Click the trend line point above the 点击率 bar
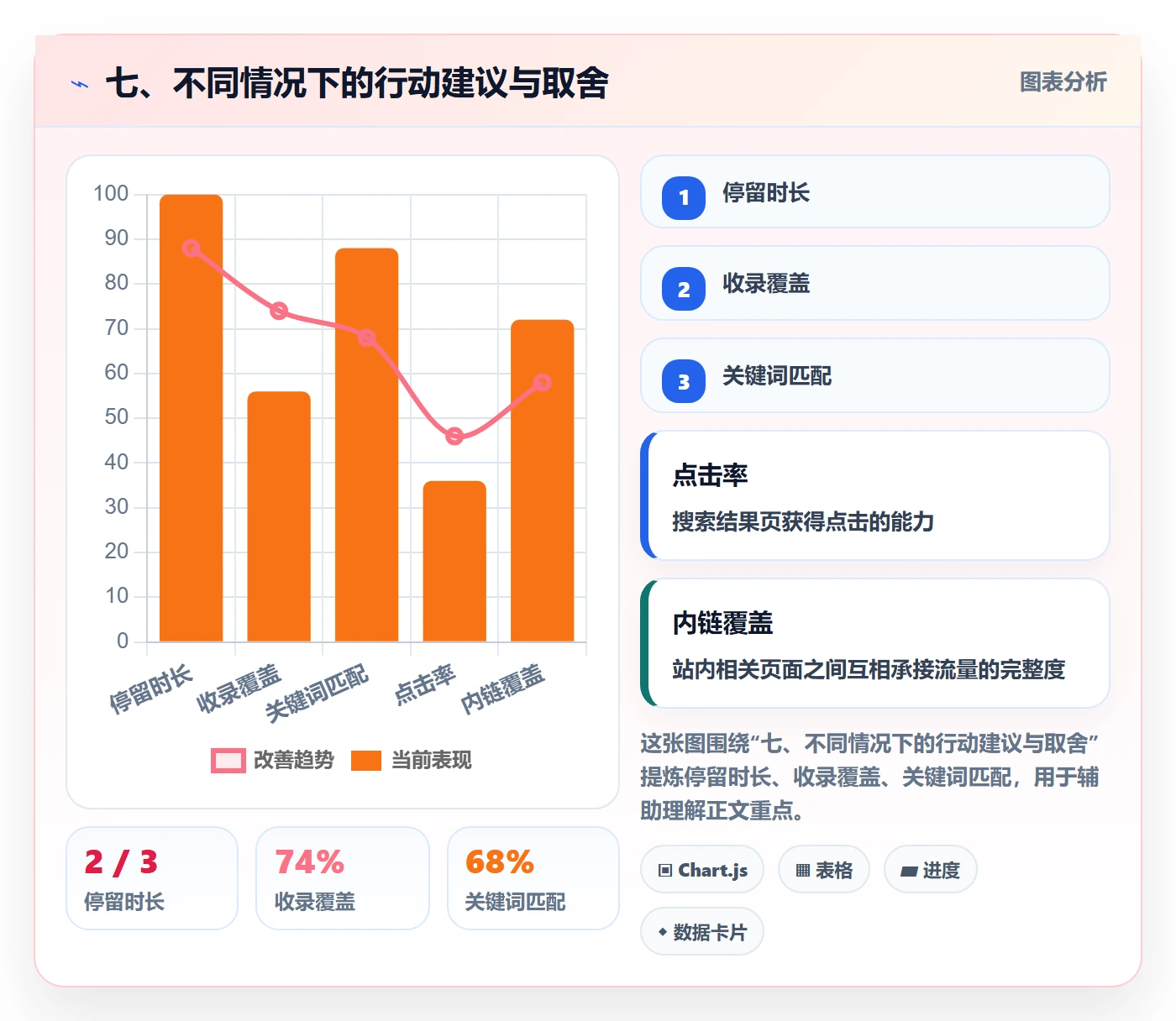This screenshot has width=1176, height=1021. 454,436
